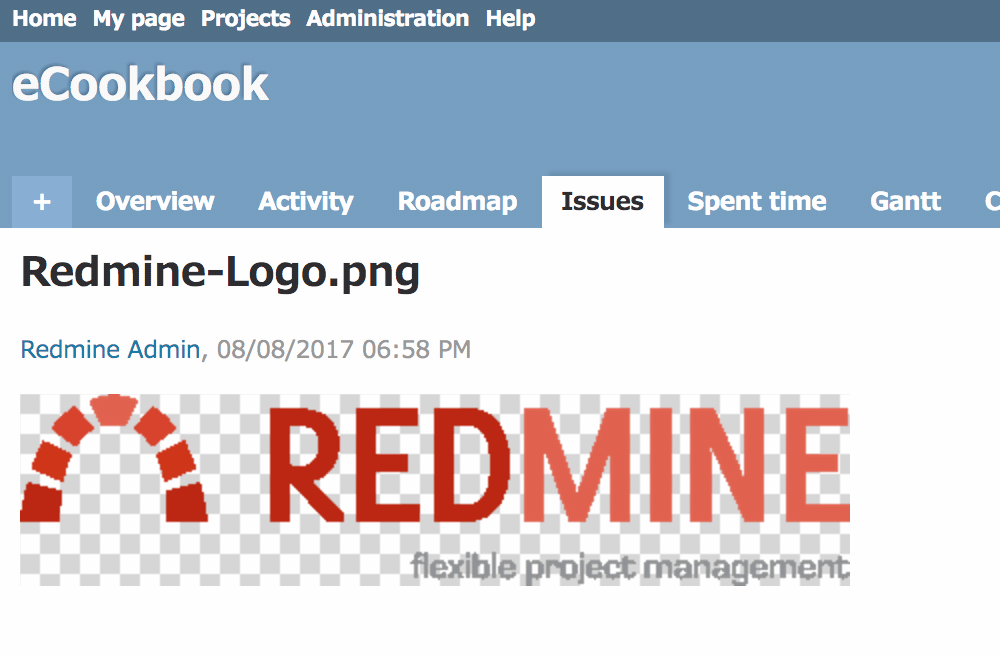Open Administration in top menu
Viewport: 1000px width, 656px height.
coord(388,18)
